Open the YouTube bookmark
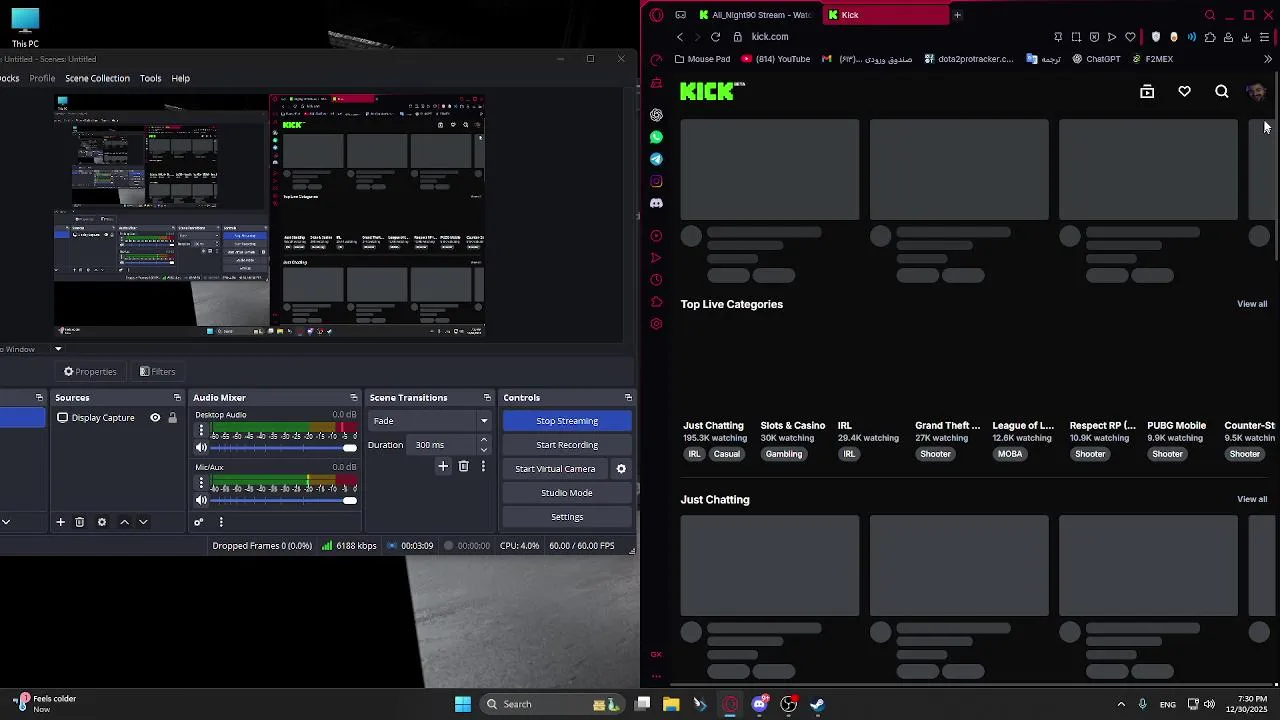The image size is (1280, 720). tap(775, 59)
